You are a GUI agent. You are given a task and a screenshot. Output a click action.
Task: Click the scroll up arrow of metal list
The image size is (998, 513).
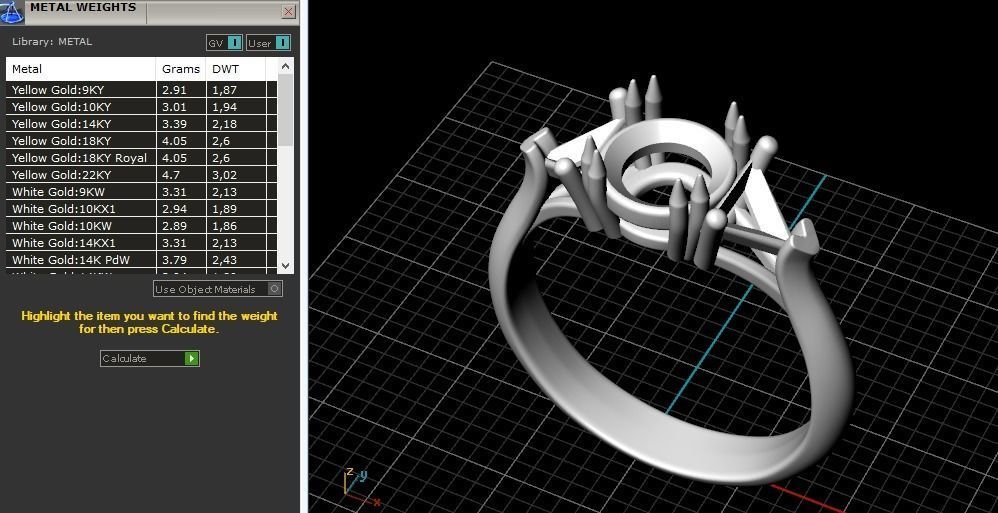[x=286, y=67]
